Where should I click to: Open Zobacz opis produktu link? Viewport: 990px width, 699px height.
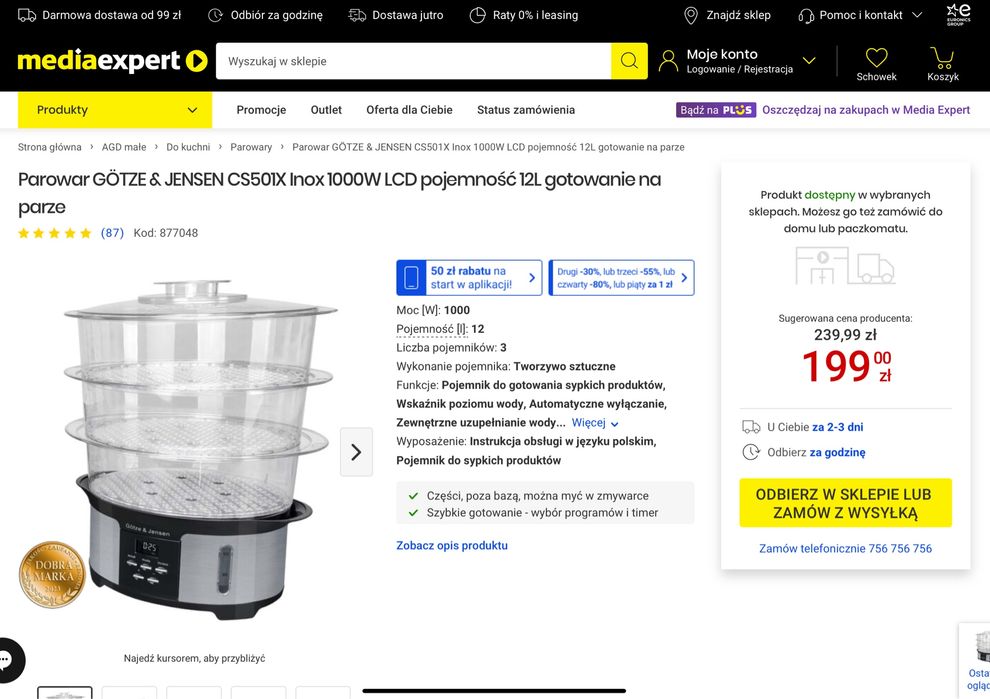pos(452,546)
